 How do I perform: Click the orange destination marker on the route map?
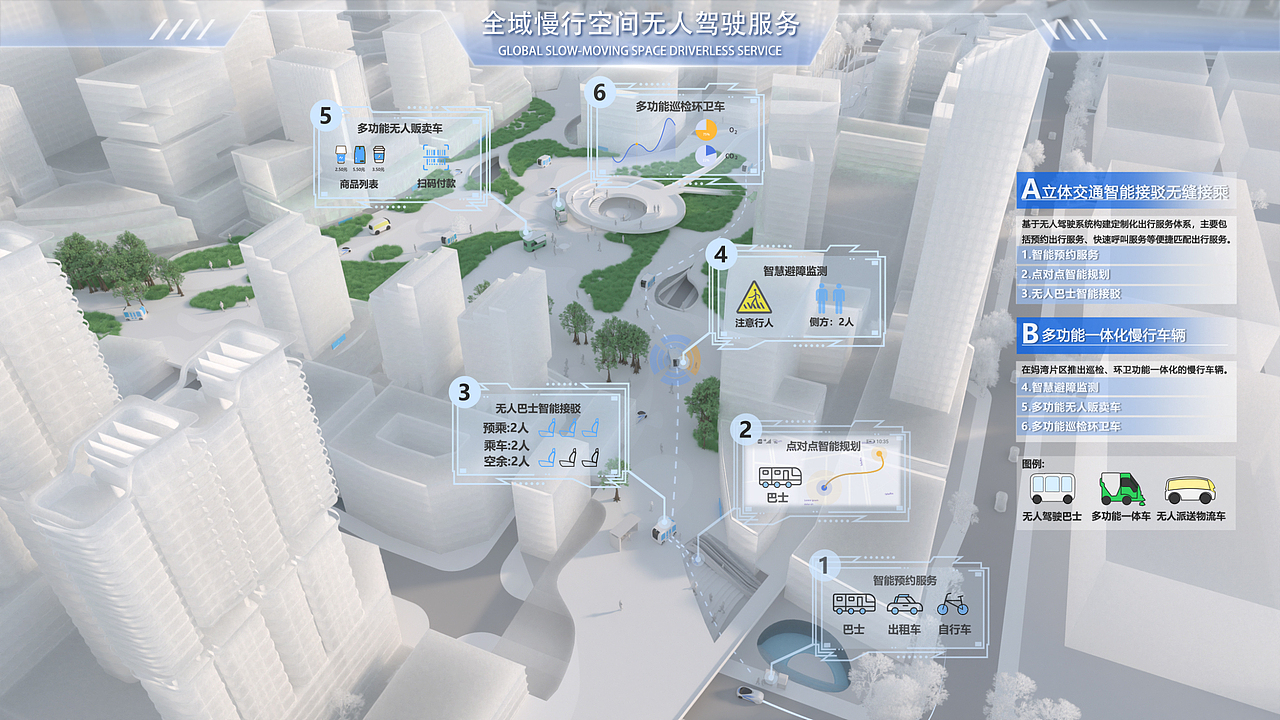click(879, 453)
